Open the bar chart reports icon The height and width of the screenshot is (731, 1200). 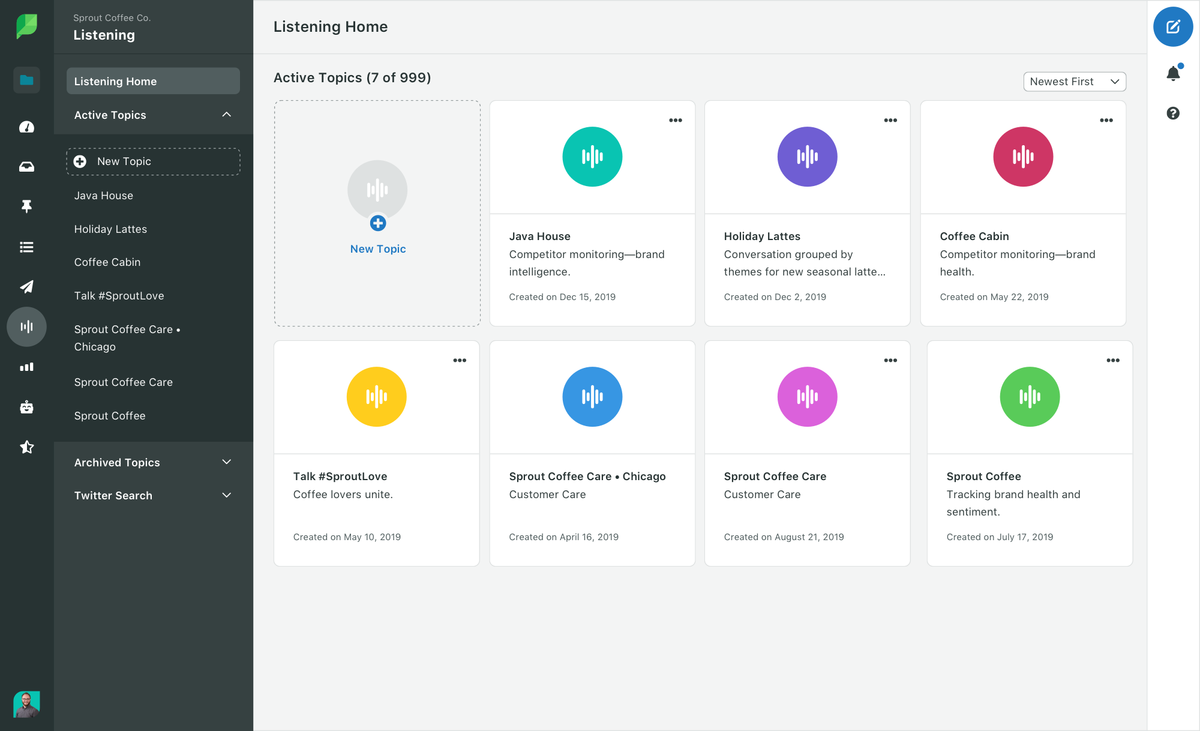(x=27, y=367)
